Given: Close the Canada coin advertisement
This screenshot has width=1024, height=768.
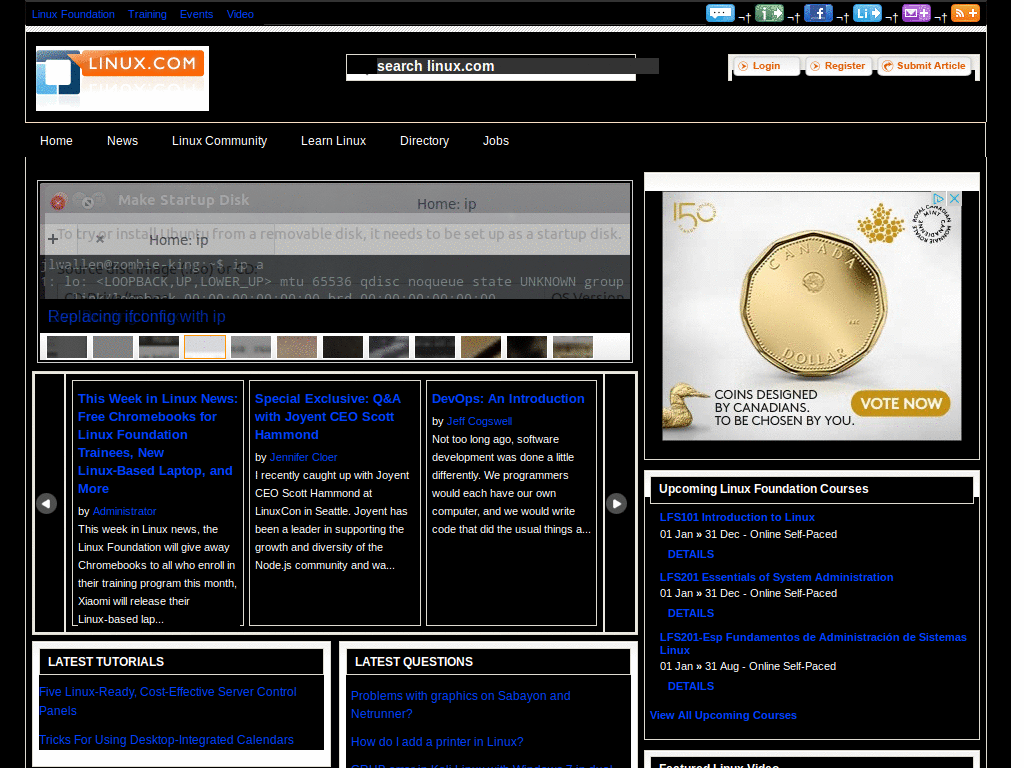Looking at the screenshot, I should coord(954,199).
